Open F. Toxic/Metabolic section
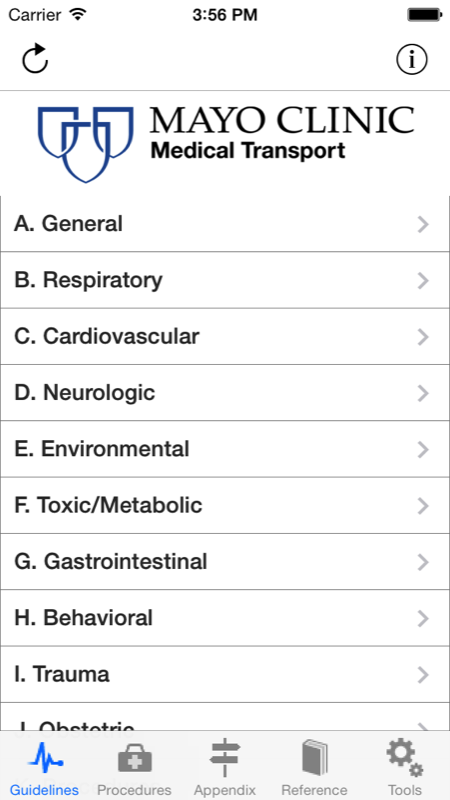Viewport: 450px width, 800px height. 225,506
